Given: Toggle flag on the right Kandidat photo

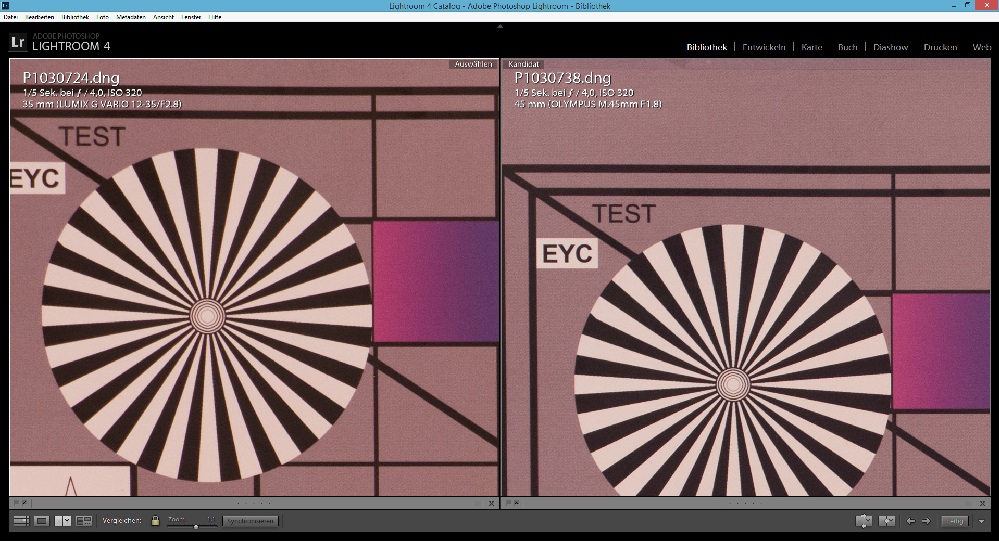Looking at the screenshot, I should click(508, 503).
